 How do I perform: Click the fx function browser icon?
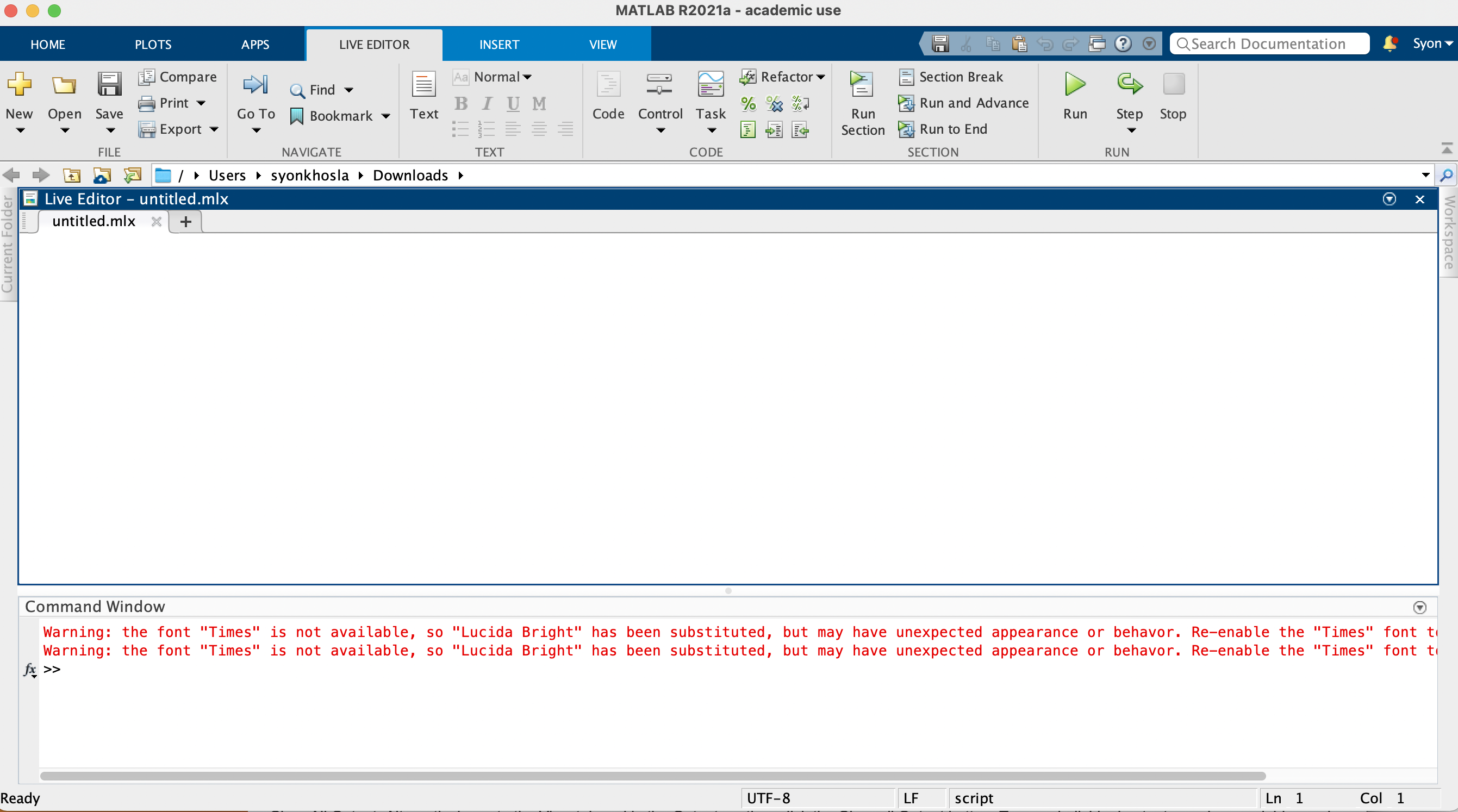pos(30,670)
